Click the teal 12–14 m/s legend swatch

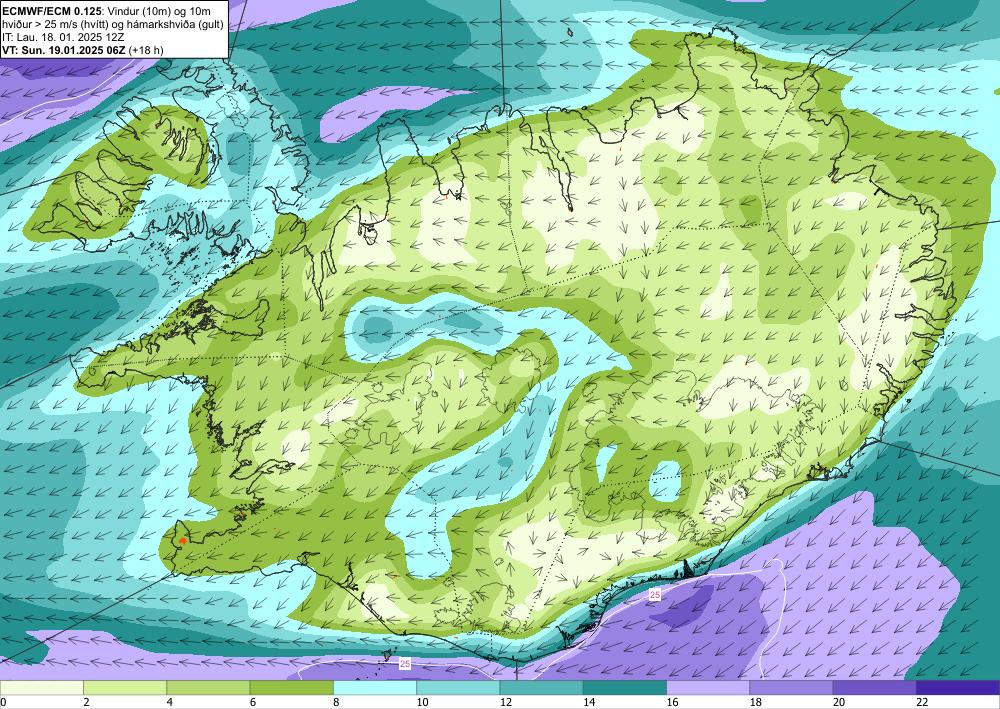541,688
